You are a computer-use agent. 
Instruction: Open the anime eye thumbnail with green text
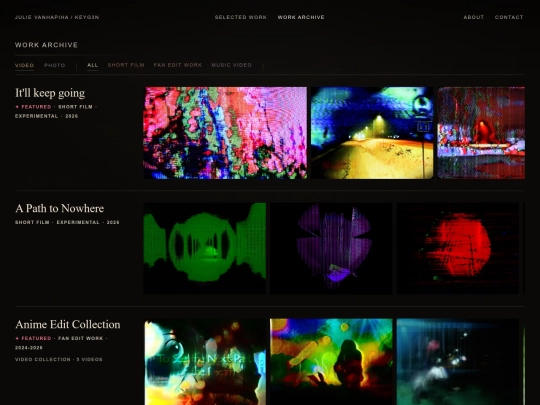(205, 362)
